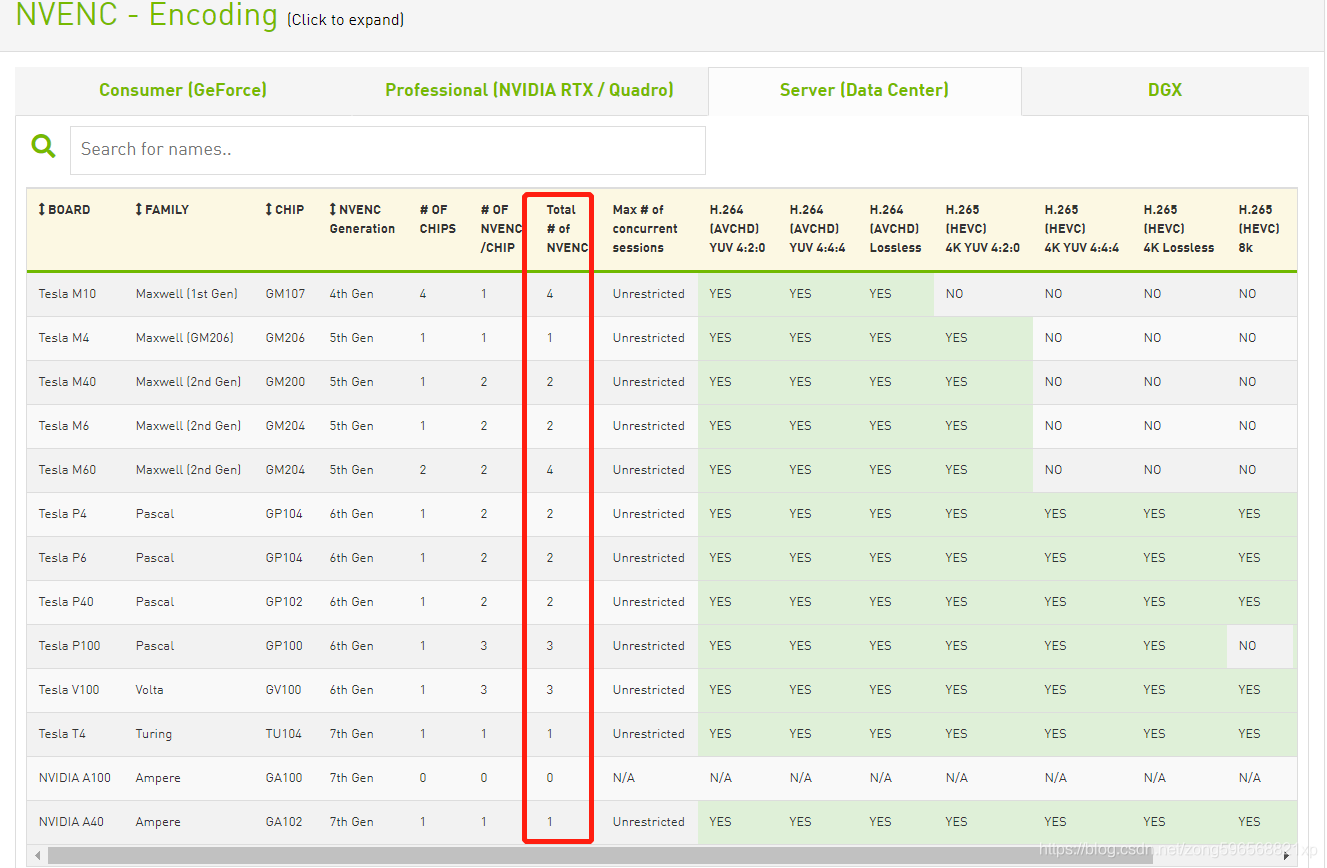Click the GV100 chip cell
This screenshot has width=1327, height=868.
285,690
